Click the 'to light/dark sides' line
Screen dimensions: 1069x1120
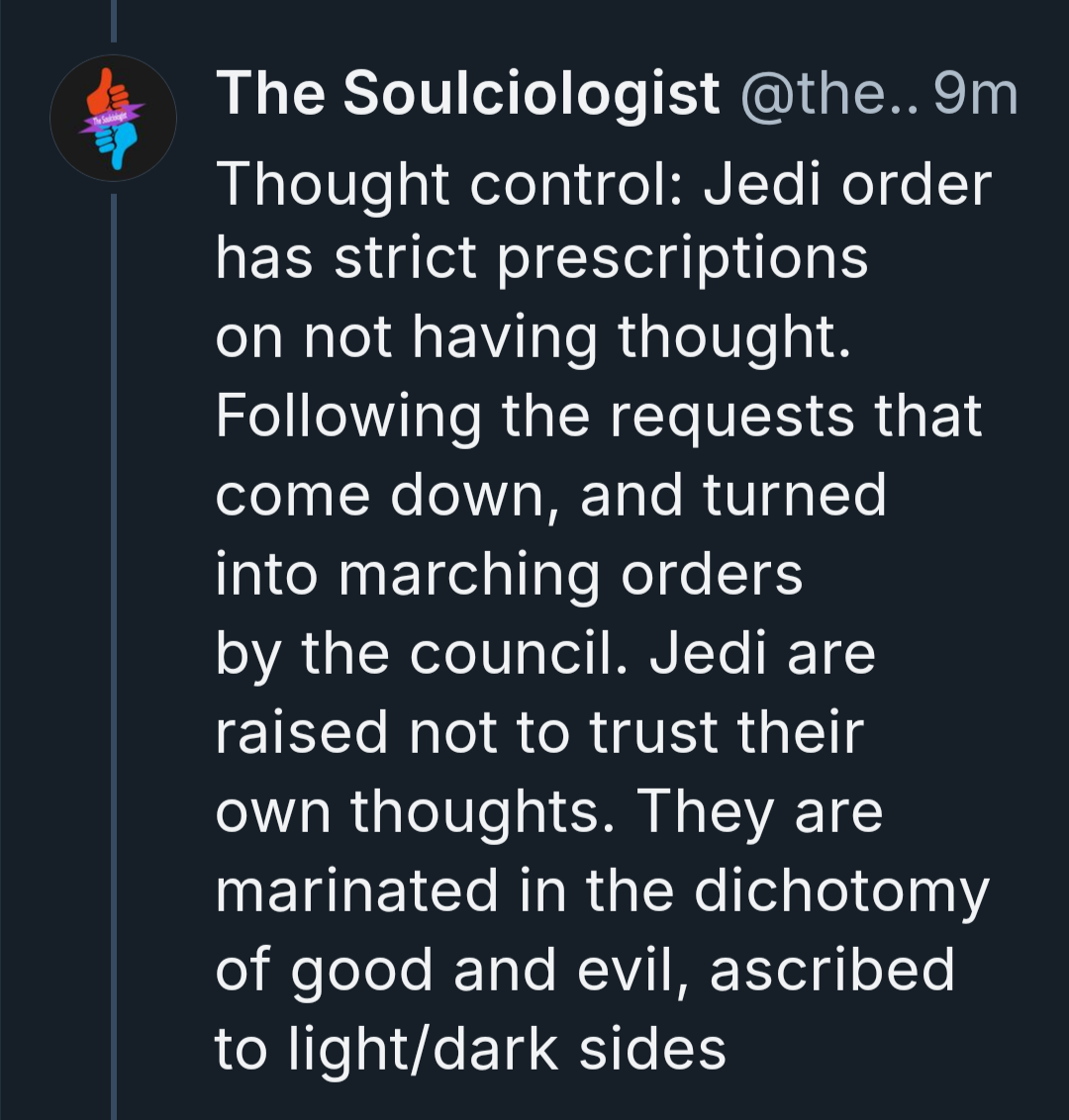[471, 1050]
